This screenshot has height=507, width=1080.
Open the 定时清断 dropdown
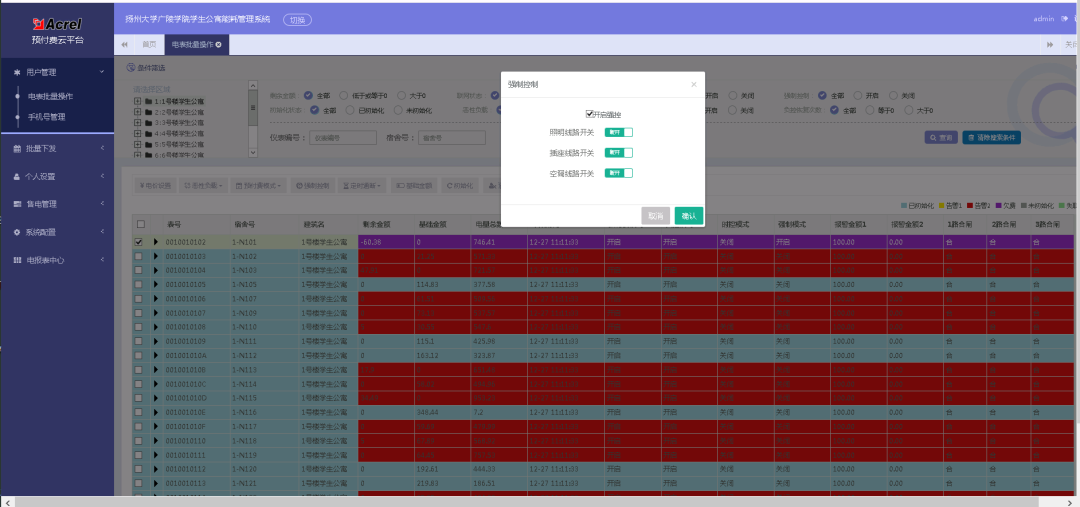[363, 185]
